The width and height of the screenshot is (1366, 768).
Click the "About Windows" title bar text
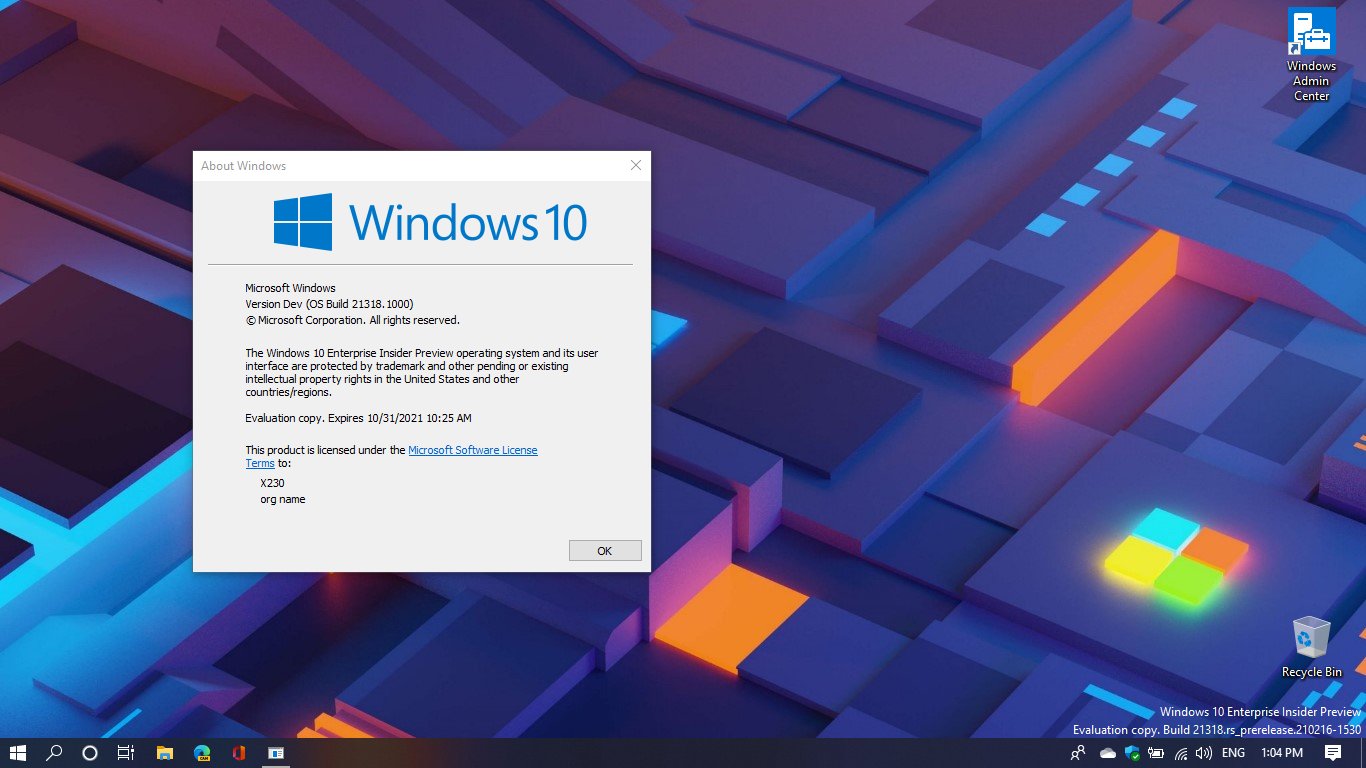point(243,166)
